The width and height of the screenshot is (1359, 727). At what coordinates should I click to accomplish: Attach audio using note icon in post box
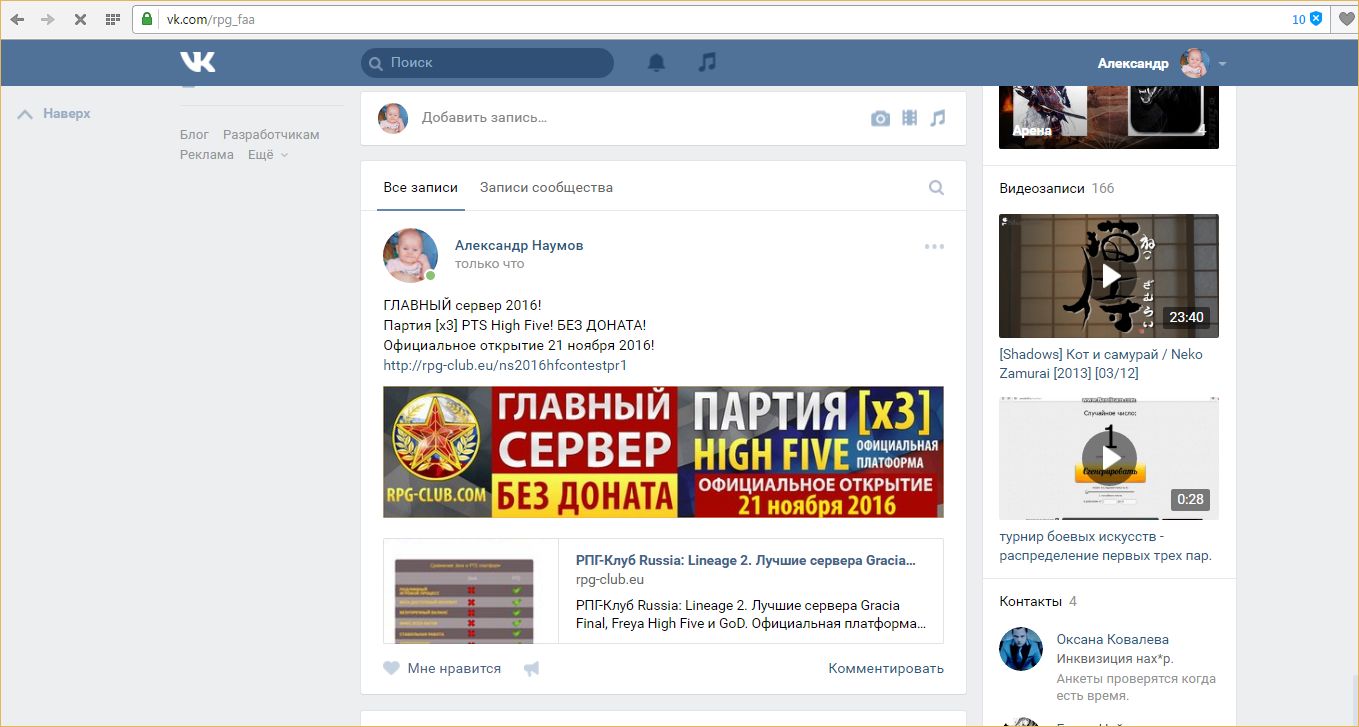(937, 118)
